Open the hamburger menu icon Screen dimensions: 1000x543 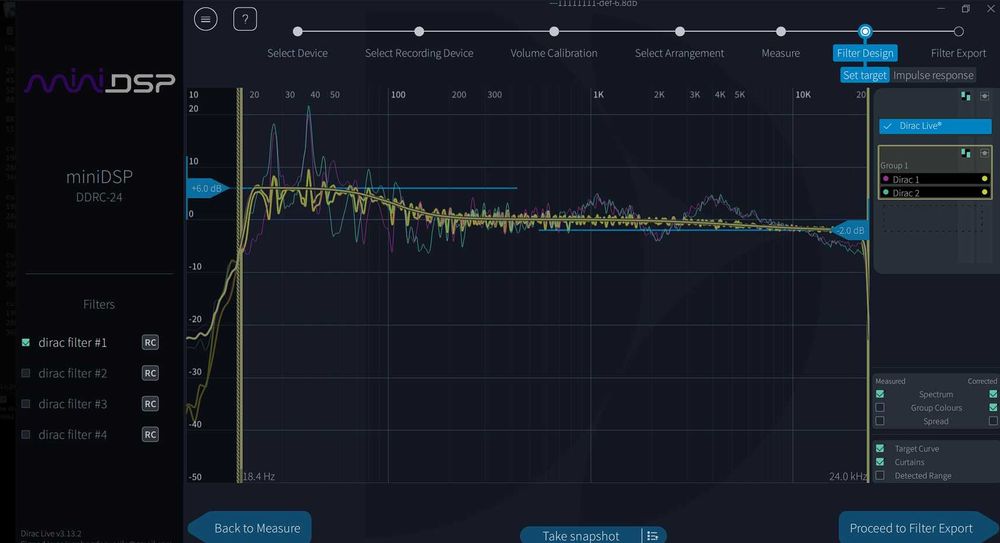[205, 19]
